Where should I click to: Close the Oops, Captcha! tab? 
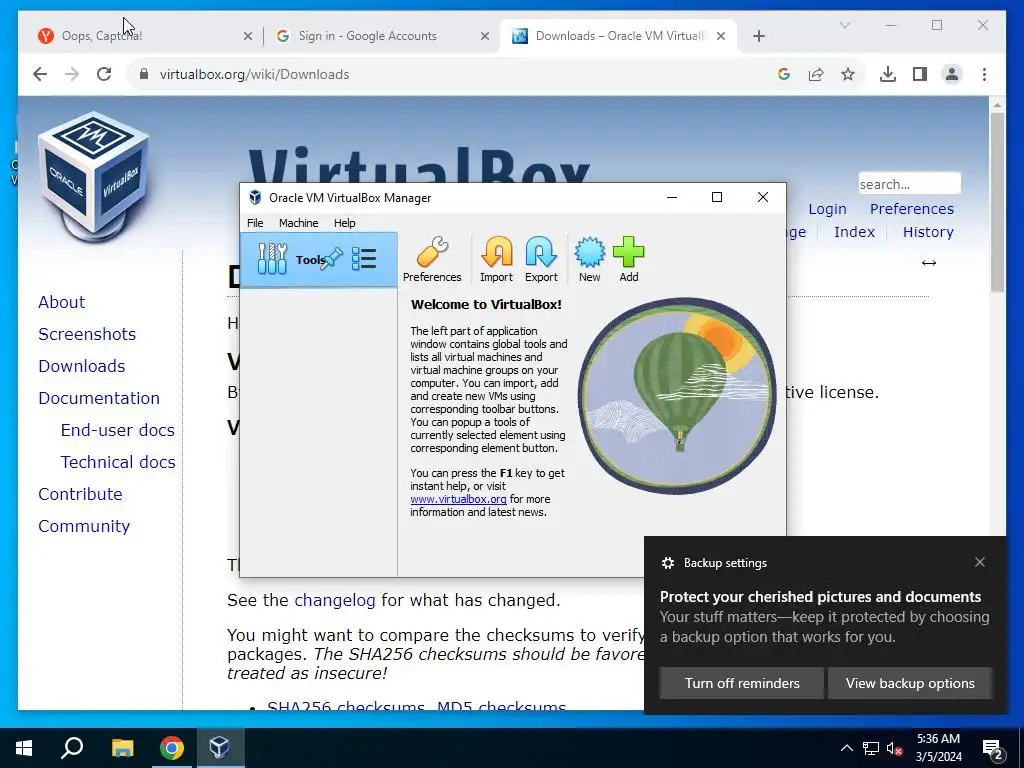click(x=248, y=36)
